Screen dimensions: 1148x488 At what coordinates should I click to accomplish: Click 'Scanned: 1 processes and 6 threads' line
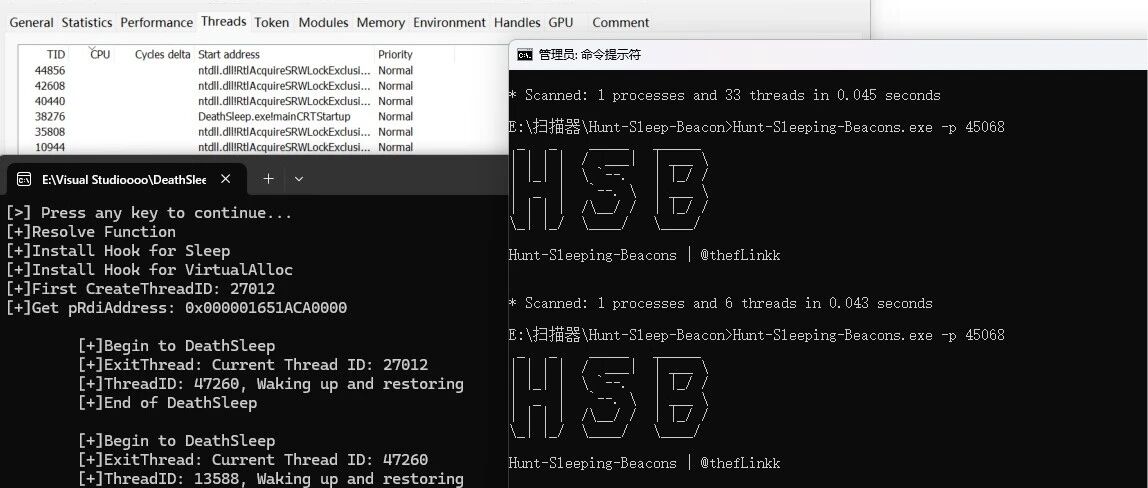(x=721, y=304)
